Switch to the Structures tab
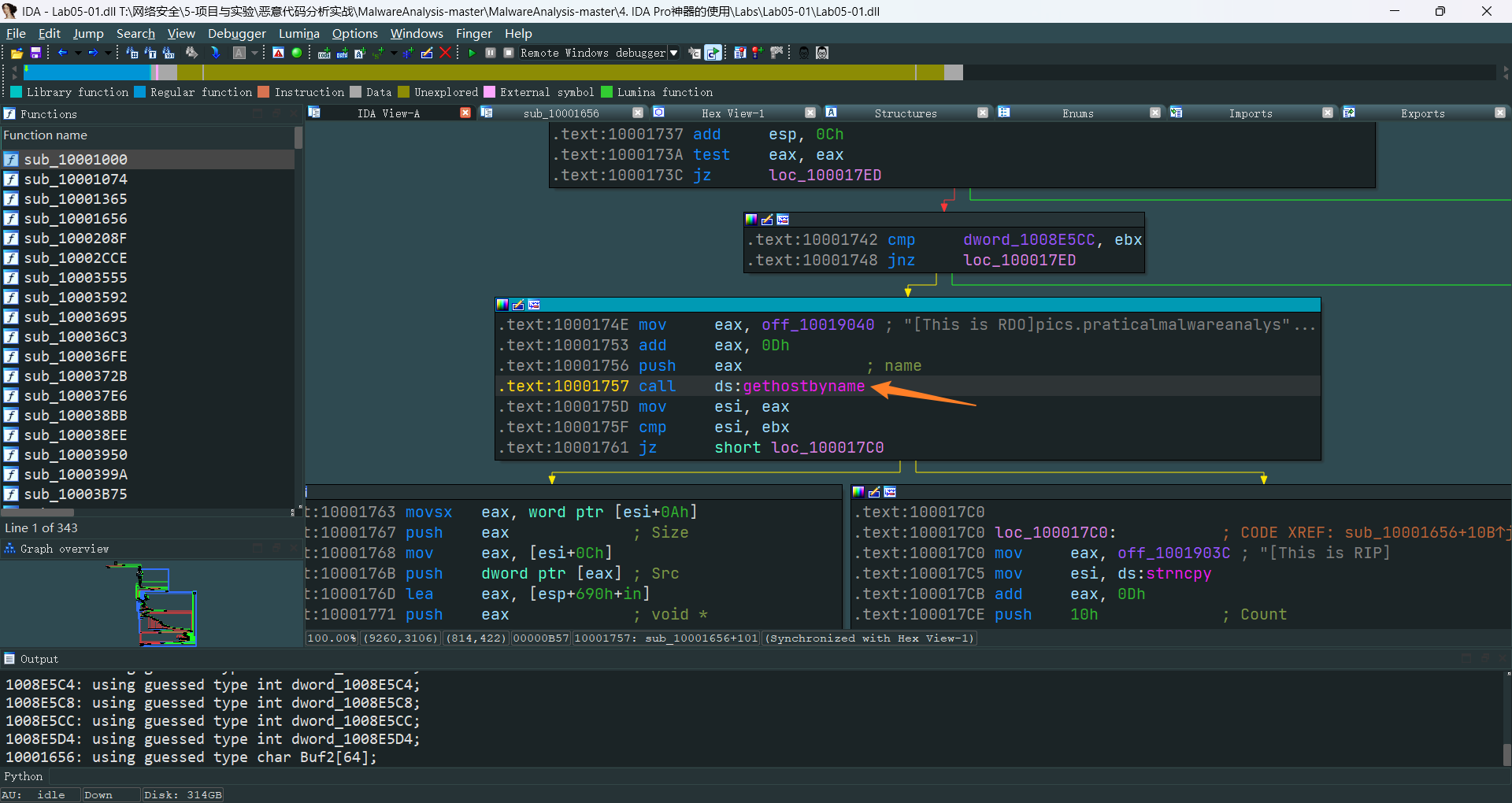The width and height of the screenshot is (1512, 803). [906, 113]
